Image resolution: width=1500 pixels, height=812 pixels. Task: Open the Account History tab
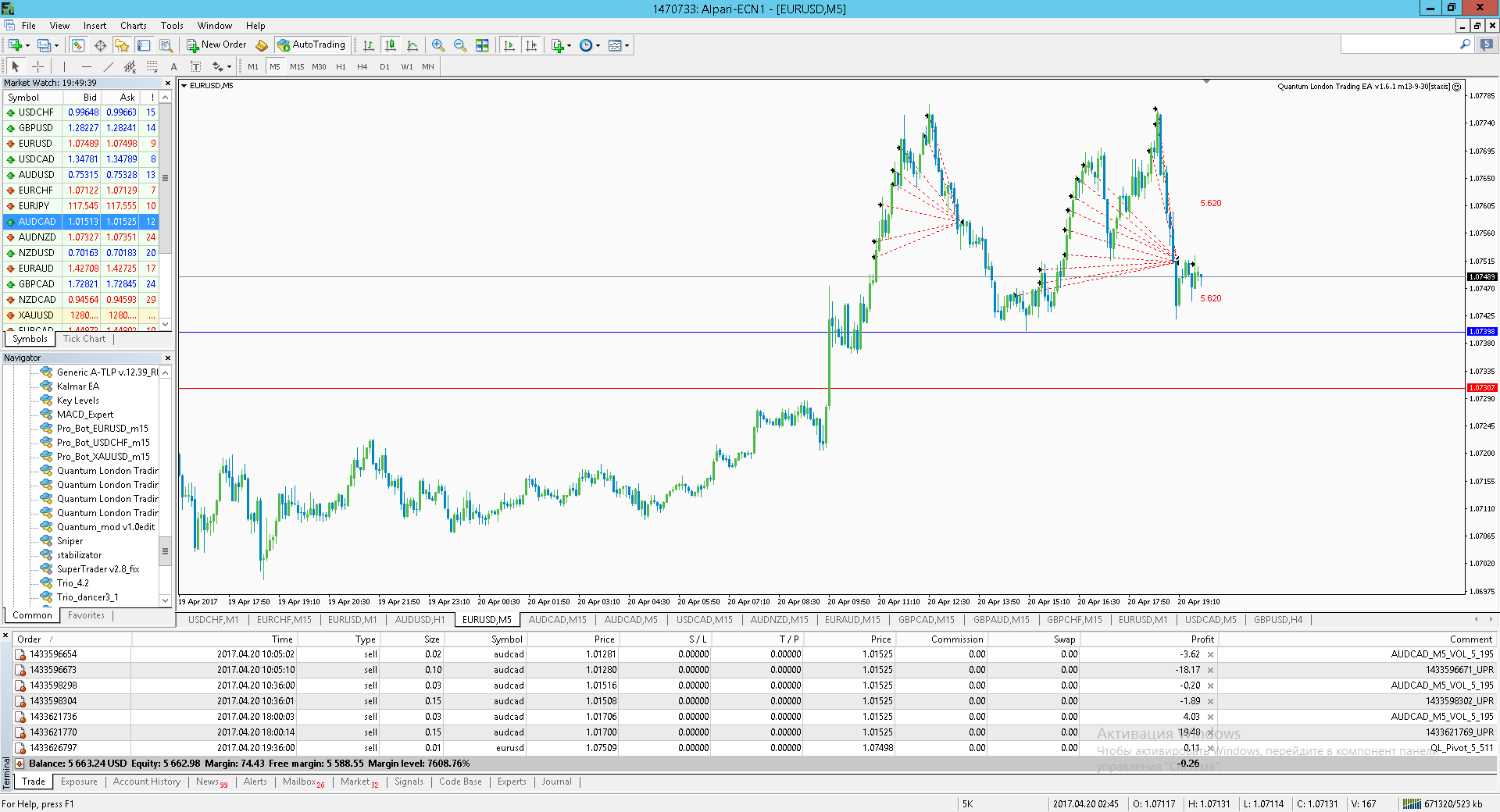click(x=147, y=782)
